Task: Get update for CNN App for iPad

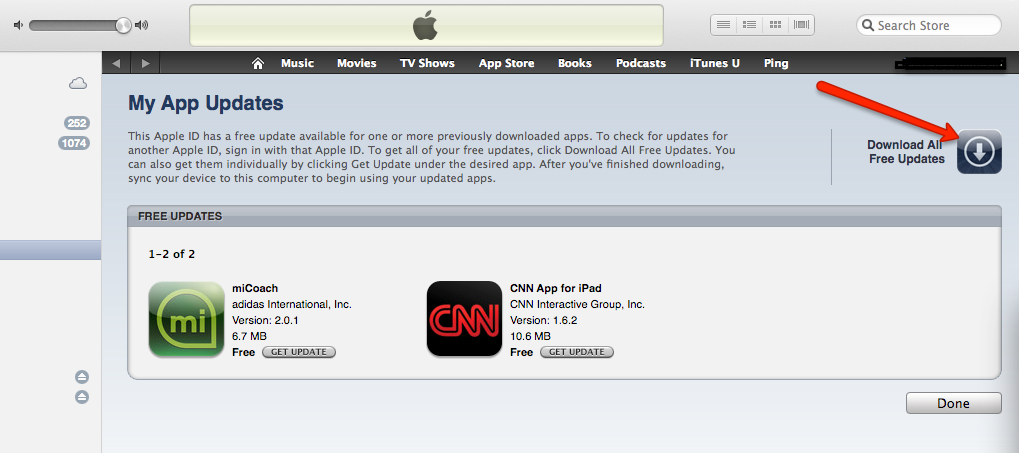Action: 577,352
